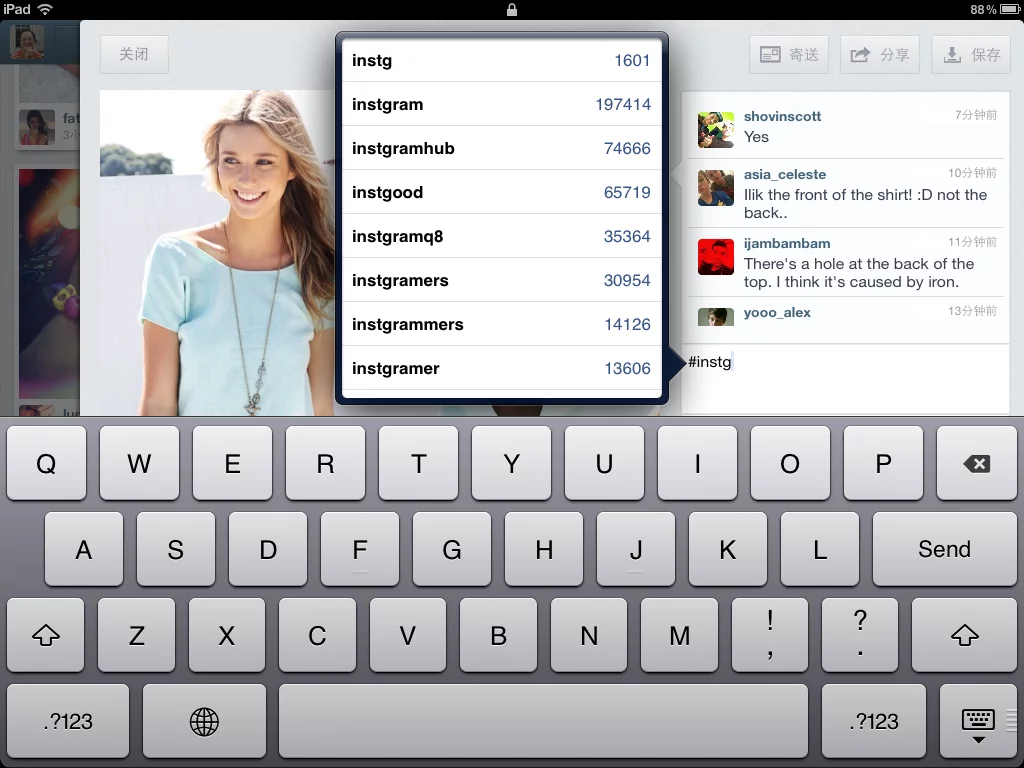Tap the Y key
This screenshot has width=1024, height=768.
pyautogui.click(x=511, y=463)
